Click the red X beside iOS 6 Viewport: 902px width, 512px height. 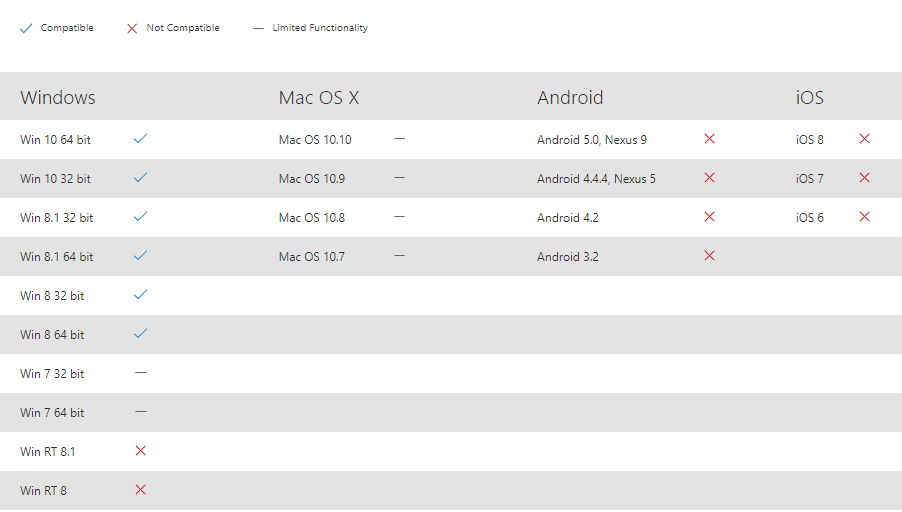click(x=864, y=217)
